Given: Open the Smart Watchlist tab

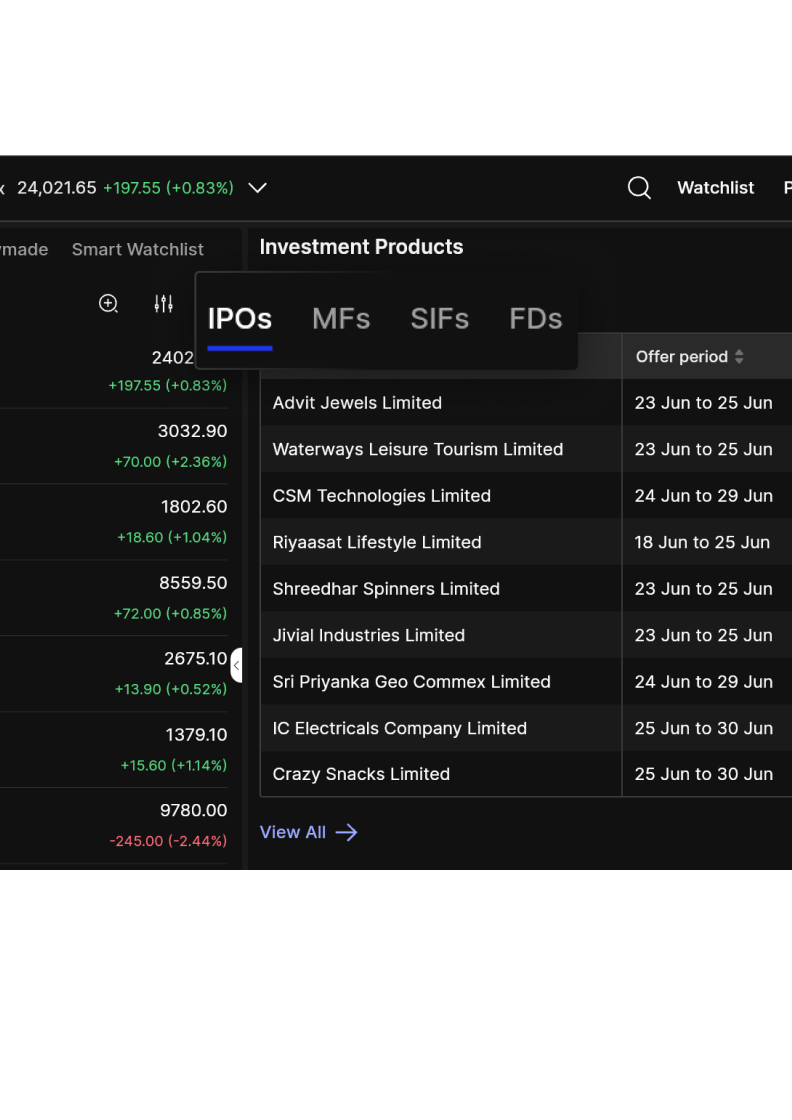Looking at the screenshot, I should 138,249.
